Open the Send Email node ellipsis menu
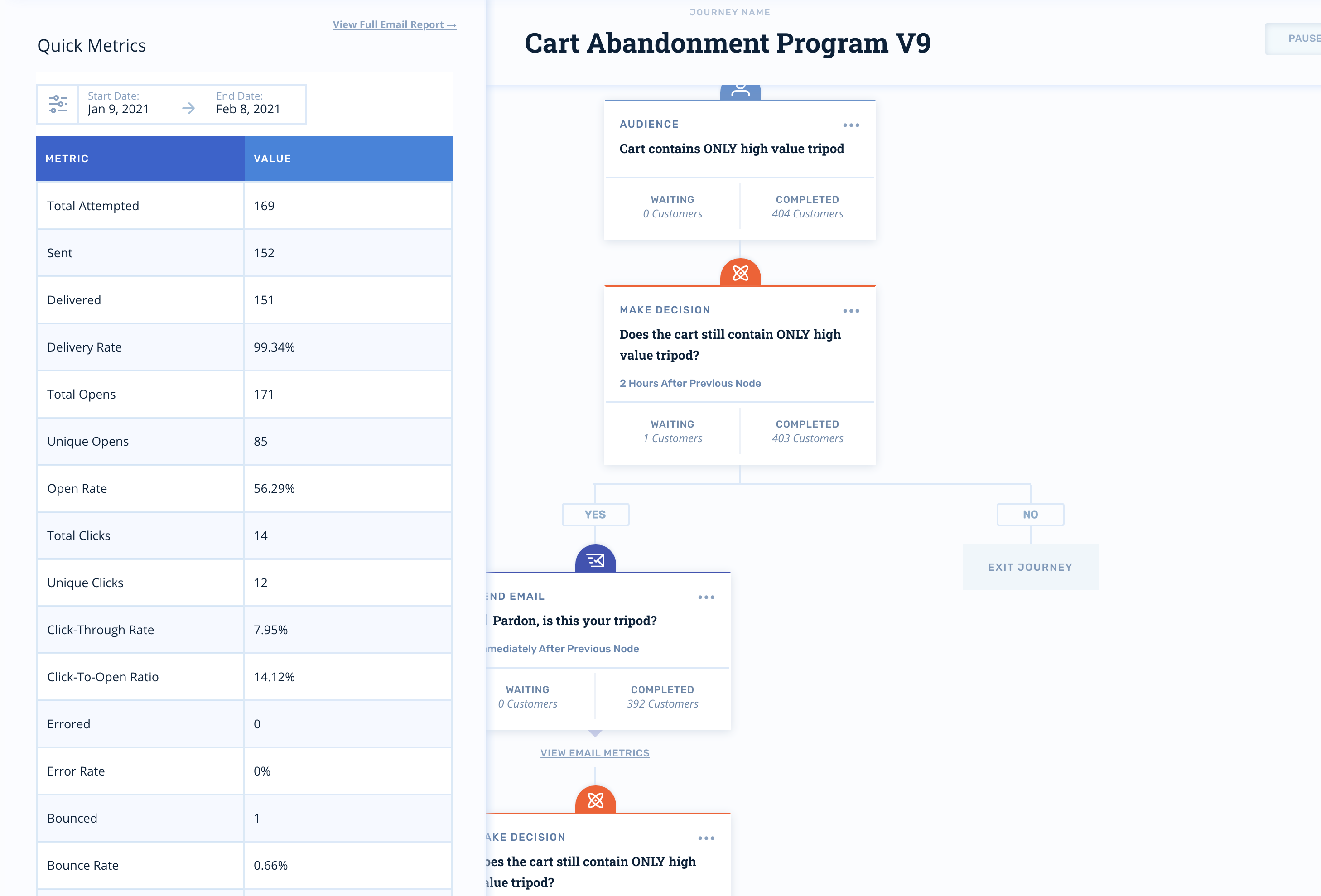 coord(706,597)
